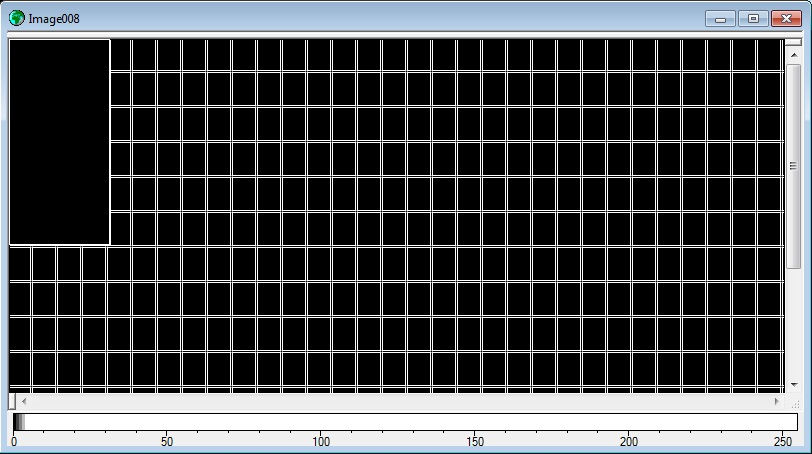Maximize the Image008 window
Image resolution: width=812 pixels, height=454 pixels.
[x=753, y=19]
